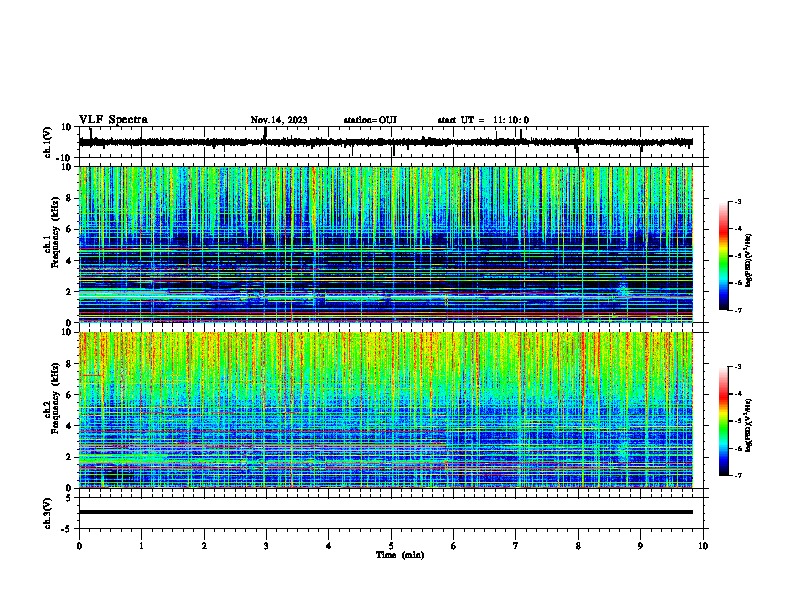Viewport: 792px width, 612px height.
Task: Click the ch.1 spectrogram plot area
Action: point(385,244)
